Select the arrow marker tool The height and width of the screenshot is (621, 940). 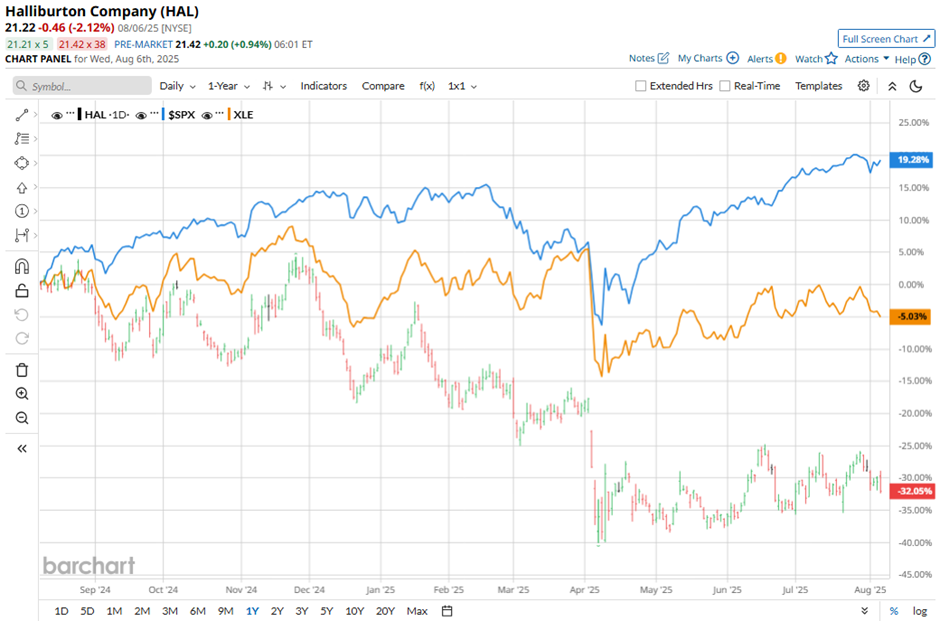click(22, 188)
